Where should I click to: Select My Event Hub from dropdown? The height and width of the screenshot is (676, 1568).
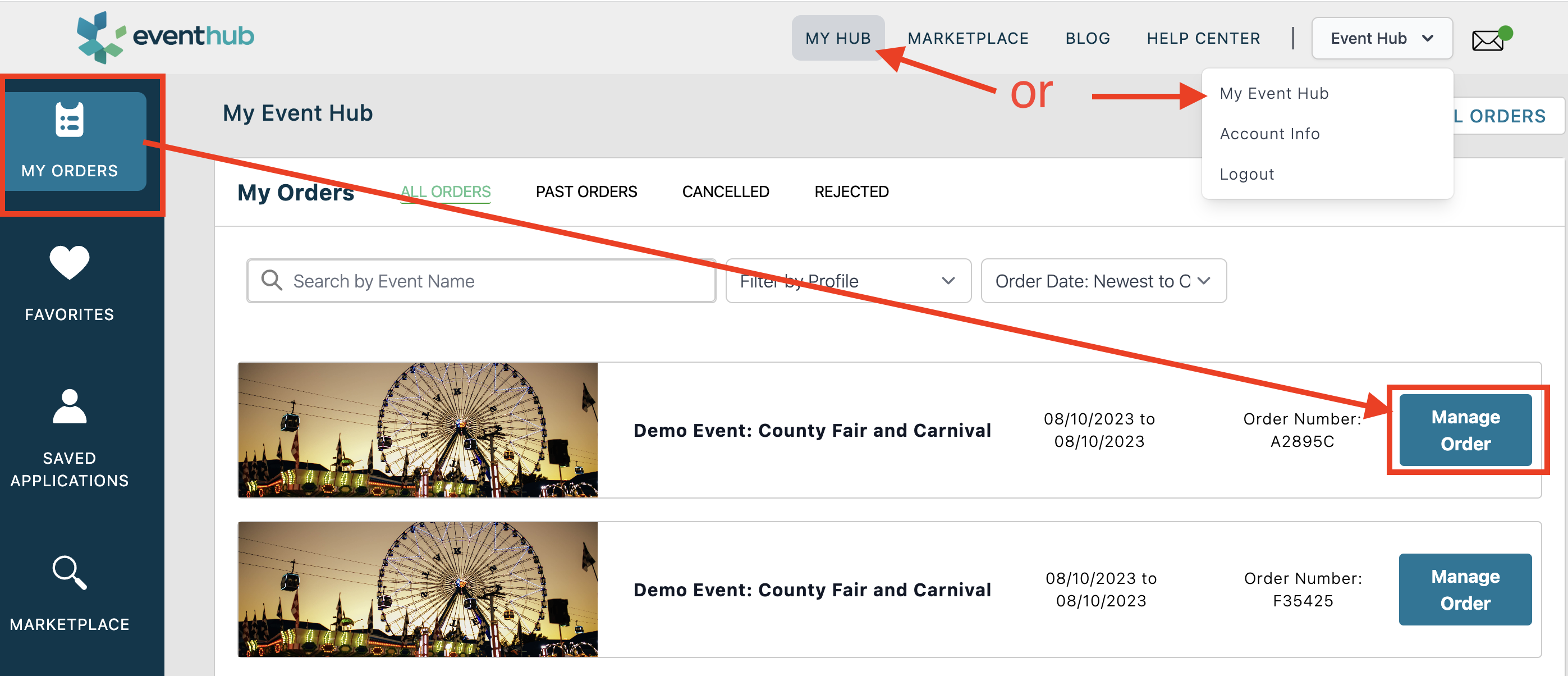pyautogui.click(x=1275, y=93)
